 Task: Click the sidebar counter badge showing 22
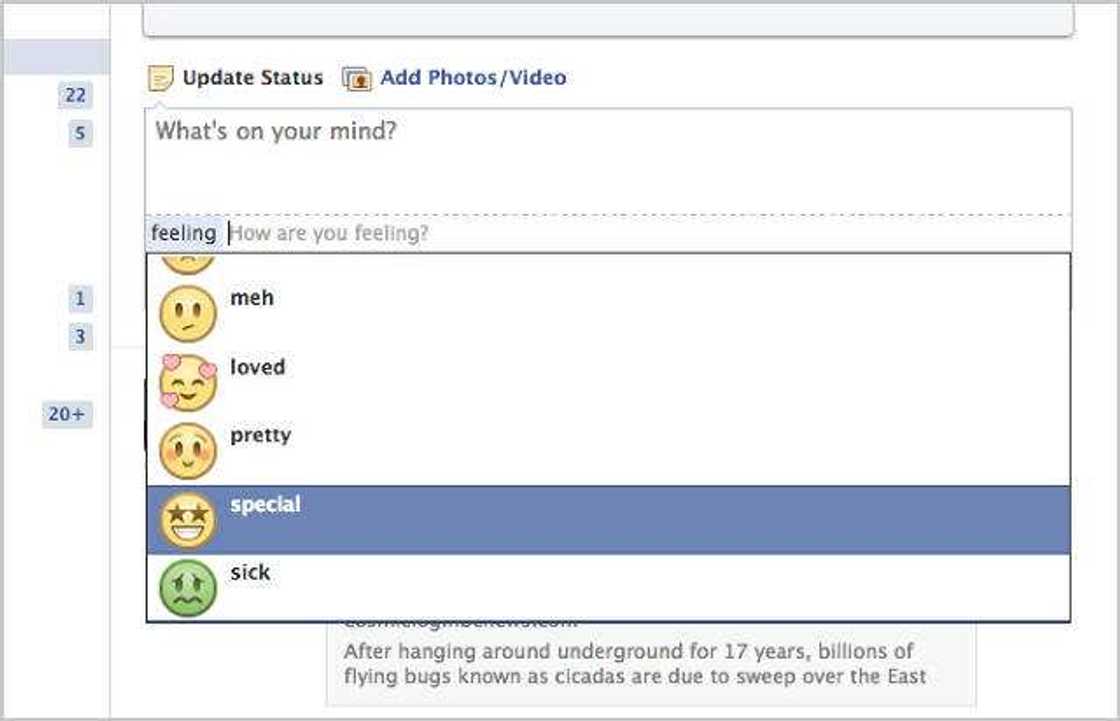pos(75,95)
